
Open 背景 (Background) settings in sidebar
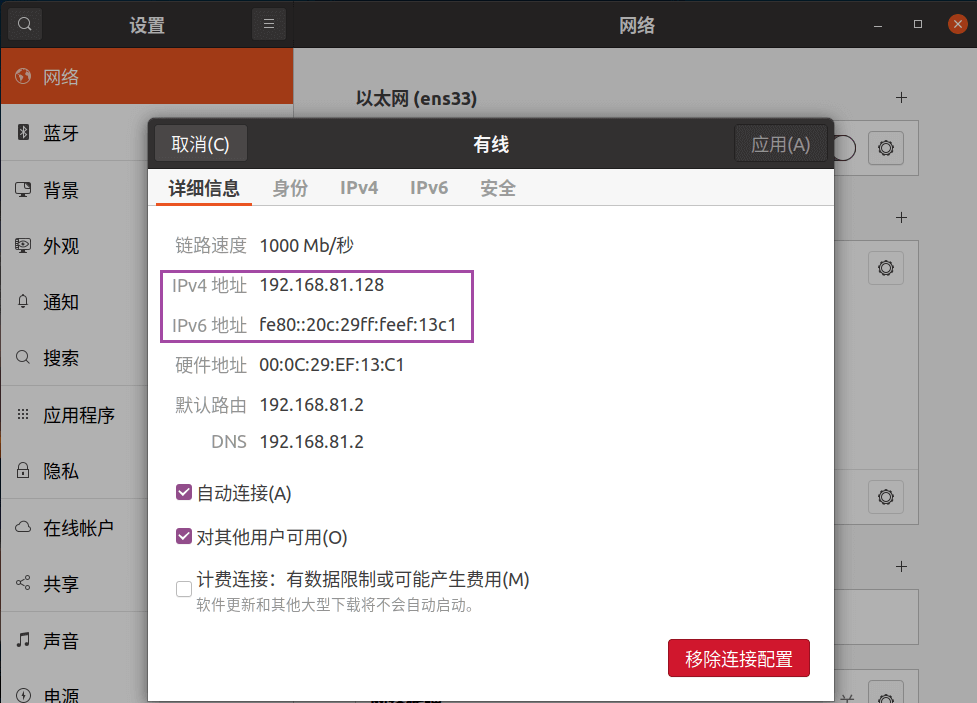[x=60, y=190]
